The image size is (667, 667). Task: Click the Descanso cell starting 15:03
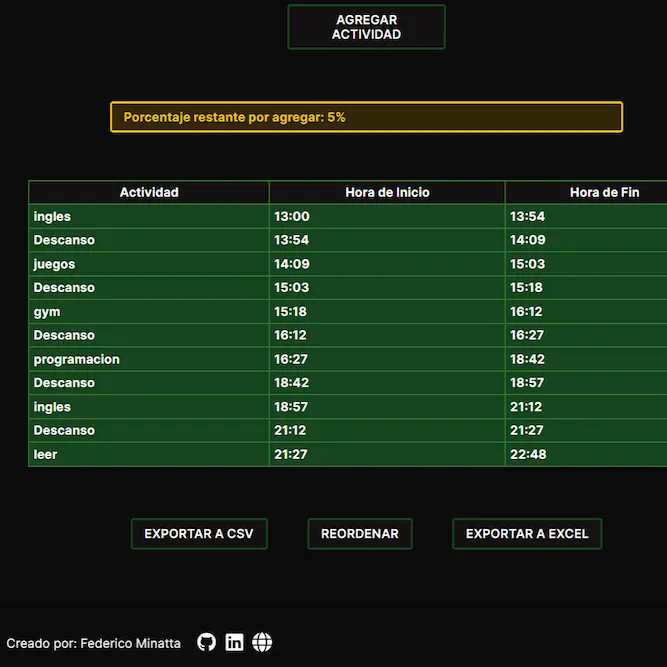(x=149, y=288)
